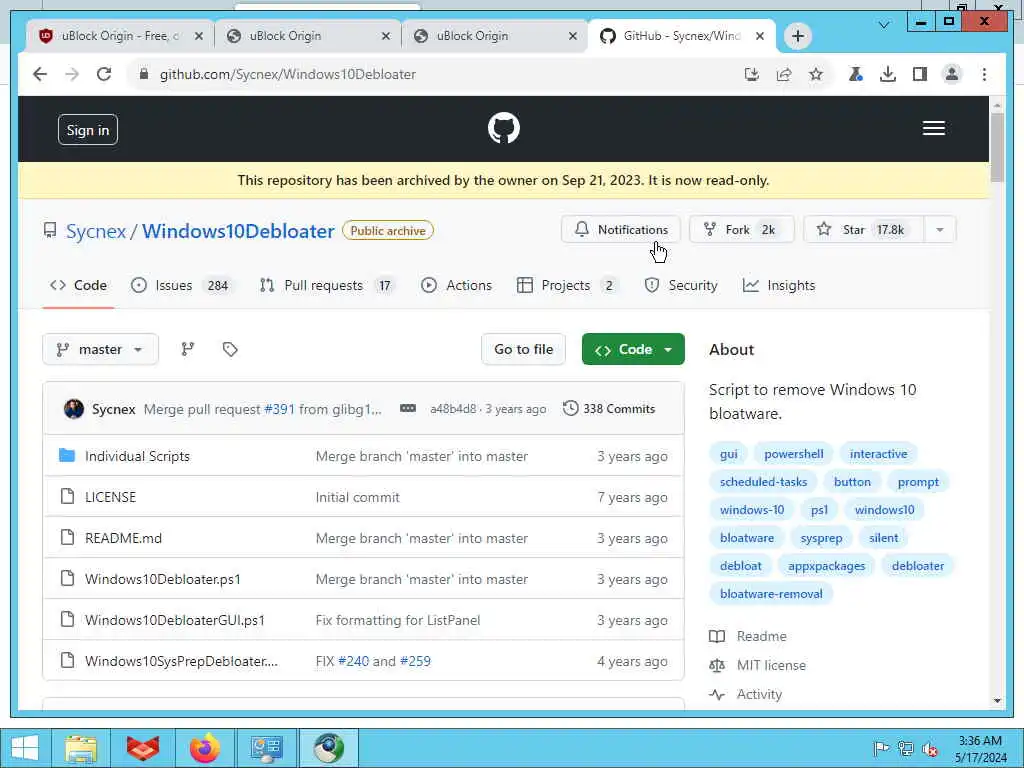1024x768 pixels.
Task: View Insights tab
Action: tap(779, 285)
